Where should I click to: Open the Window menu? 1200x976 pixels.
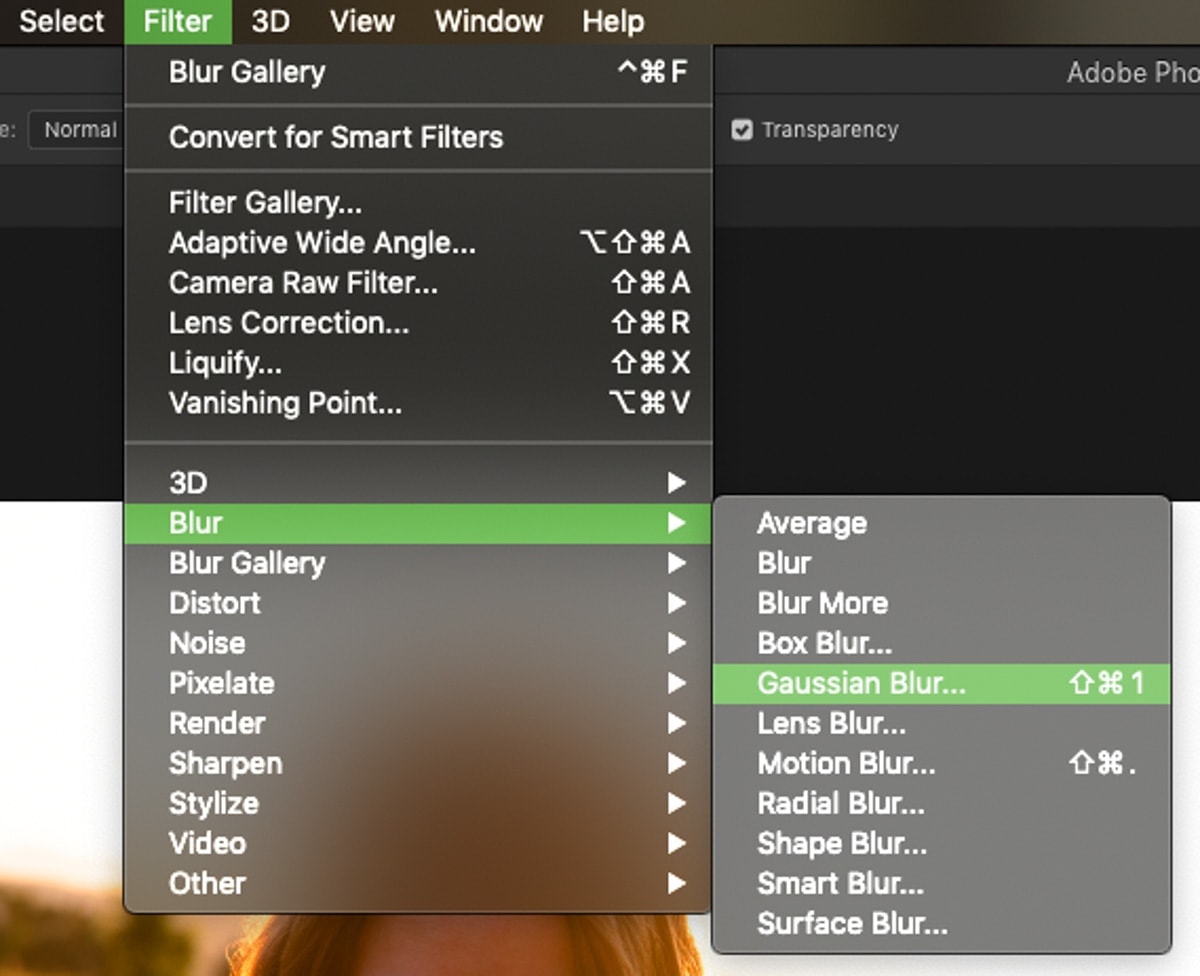(489, 21)
